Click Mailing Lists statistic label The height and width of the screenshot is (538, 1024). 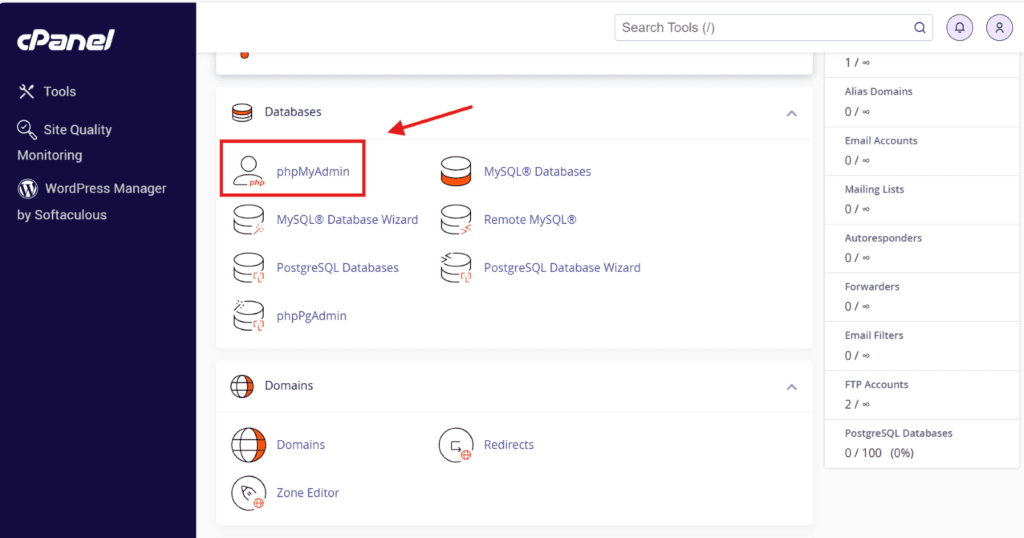coord(874,189)
